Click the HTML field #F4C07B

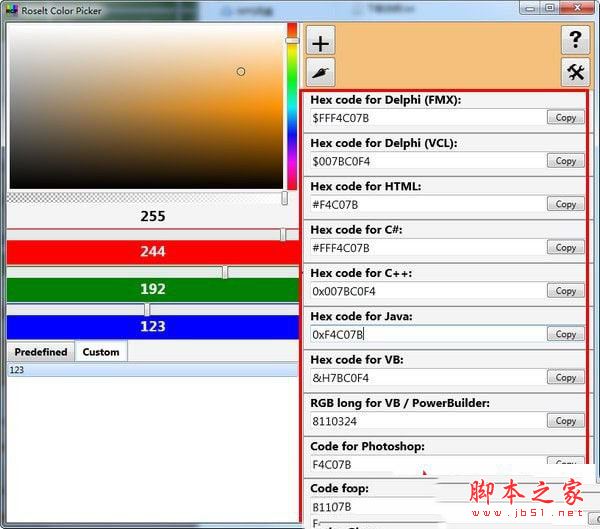[429, 204]
